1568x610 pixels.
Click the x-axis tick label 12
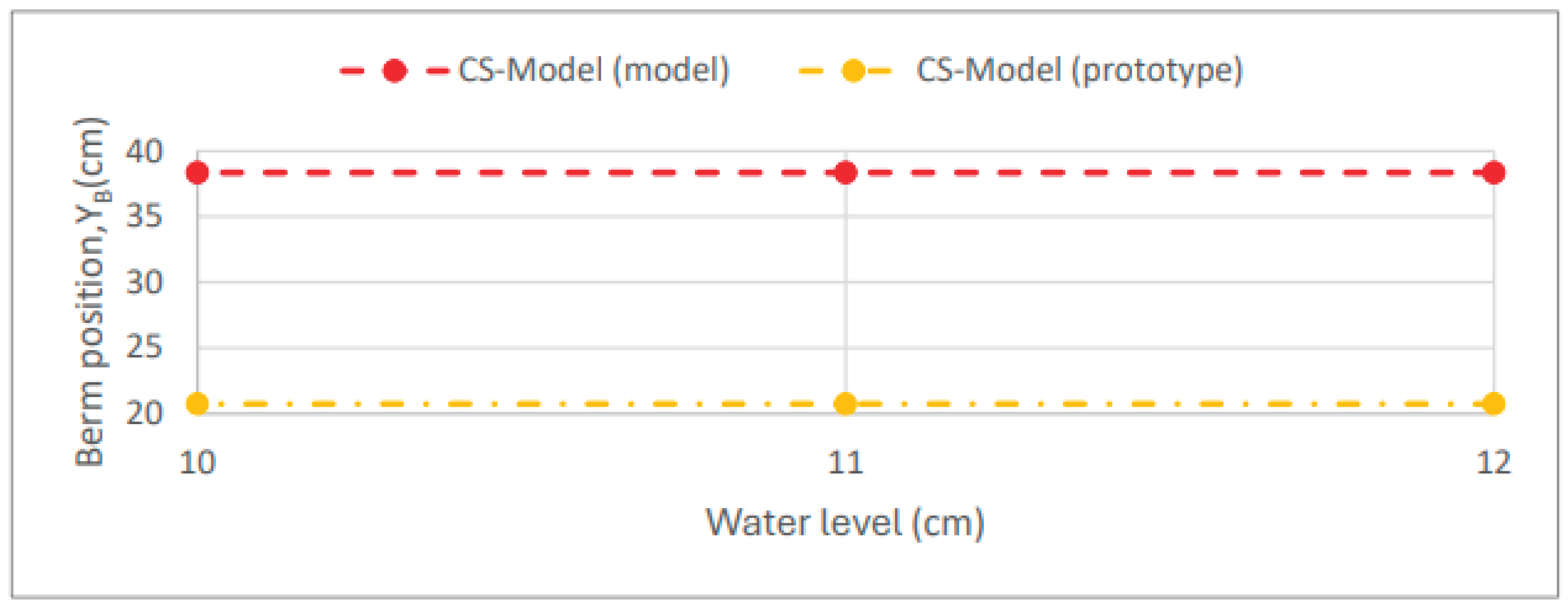[x=1494, y=463]
